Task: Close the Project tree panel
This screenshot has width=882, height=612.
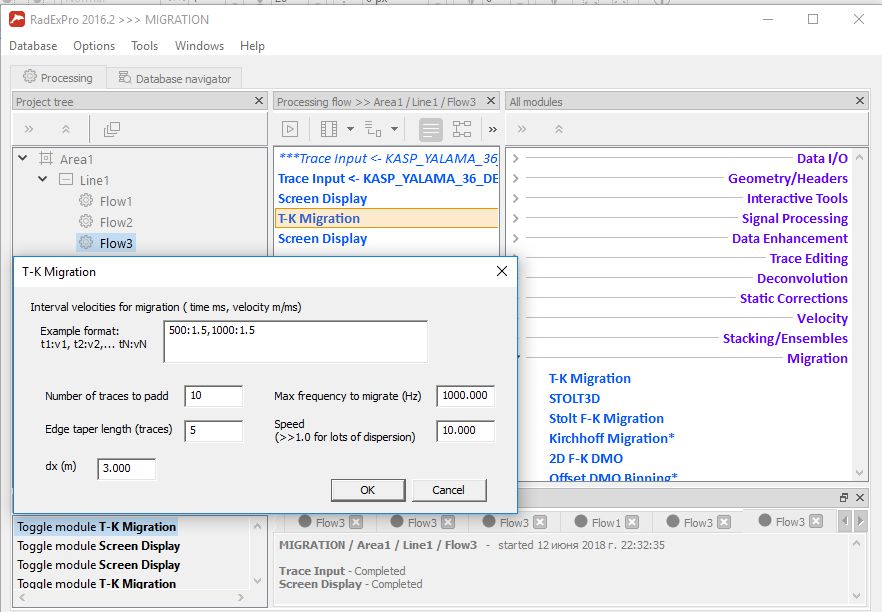Action: coord(259,101)
